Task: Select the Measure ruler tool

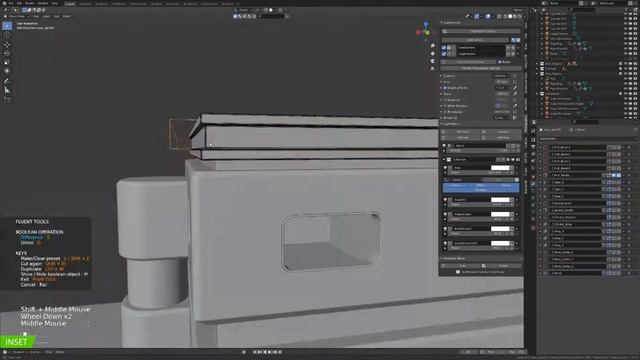Action: 7,89
